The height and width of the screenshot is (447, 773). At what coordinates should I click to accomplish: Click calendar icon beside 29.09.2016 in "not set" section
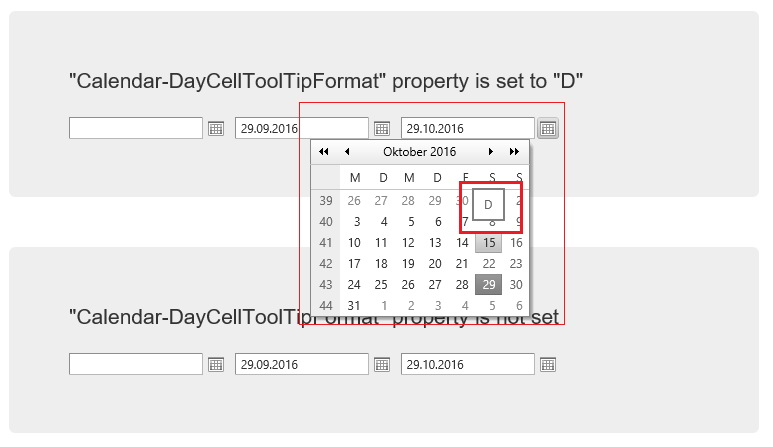382,365
